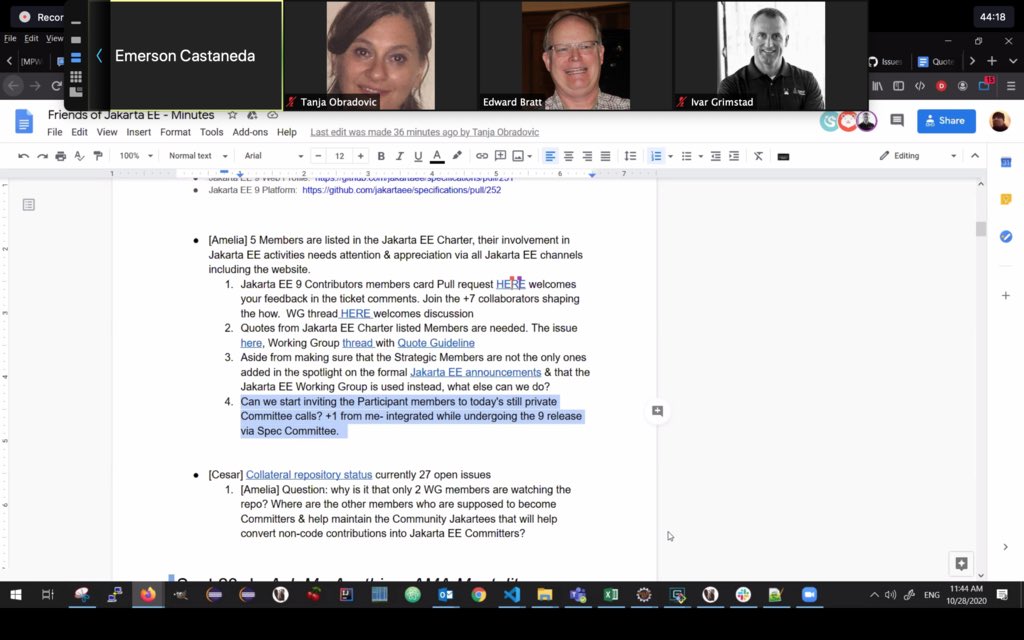Open the Tools menu
1024x640 pixels.
click(212, 132)
